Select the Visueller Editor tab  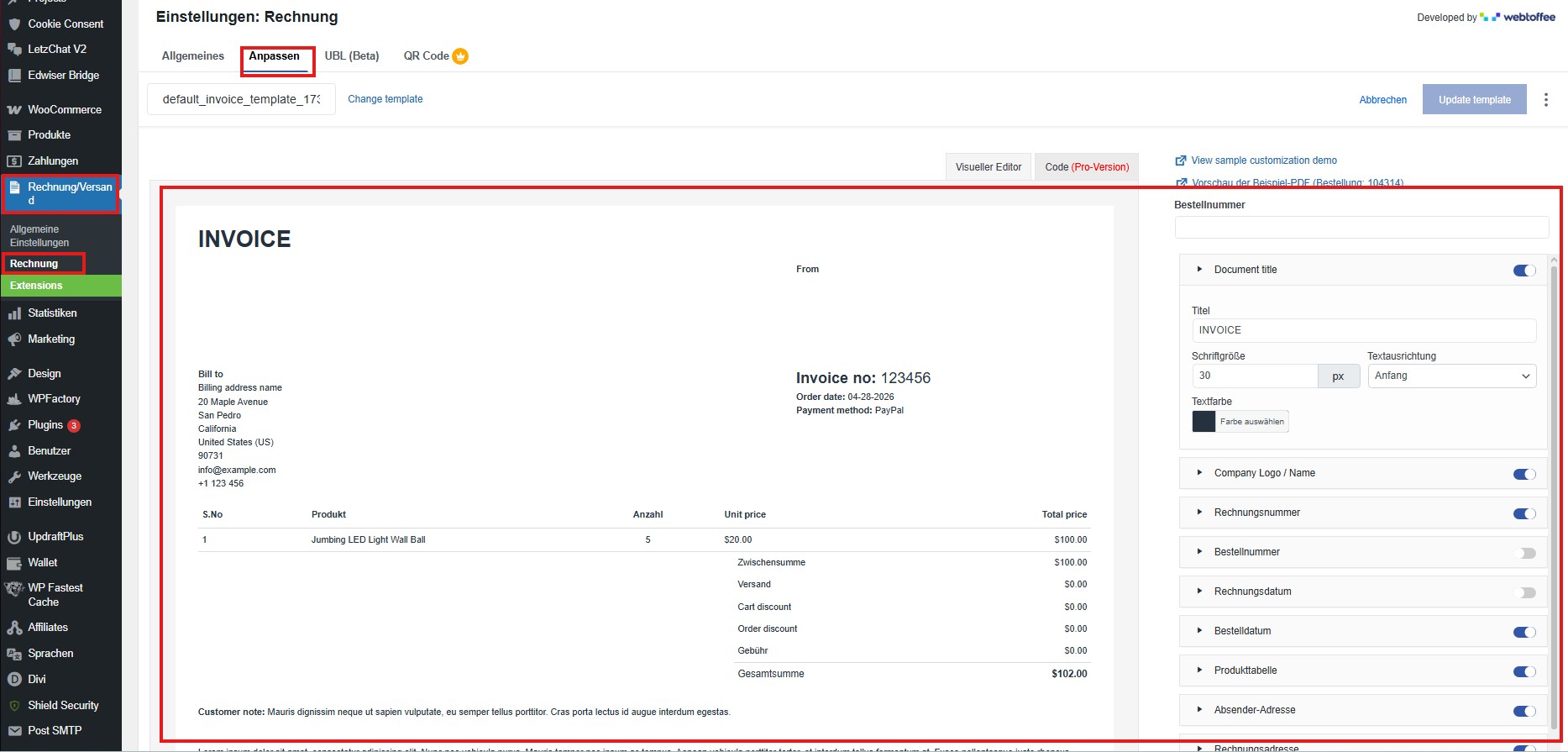tap(989, 166)
